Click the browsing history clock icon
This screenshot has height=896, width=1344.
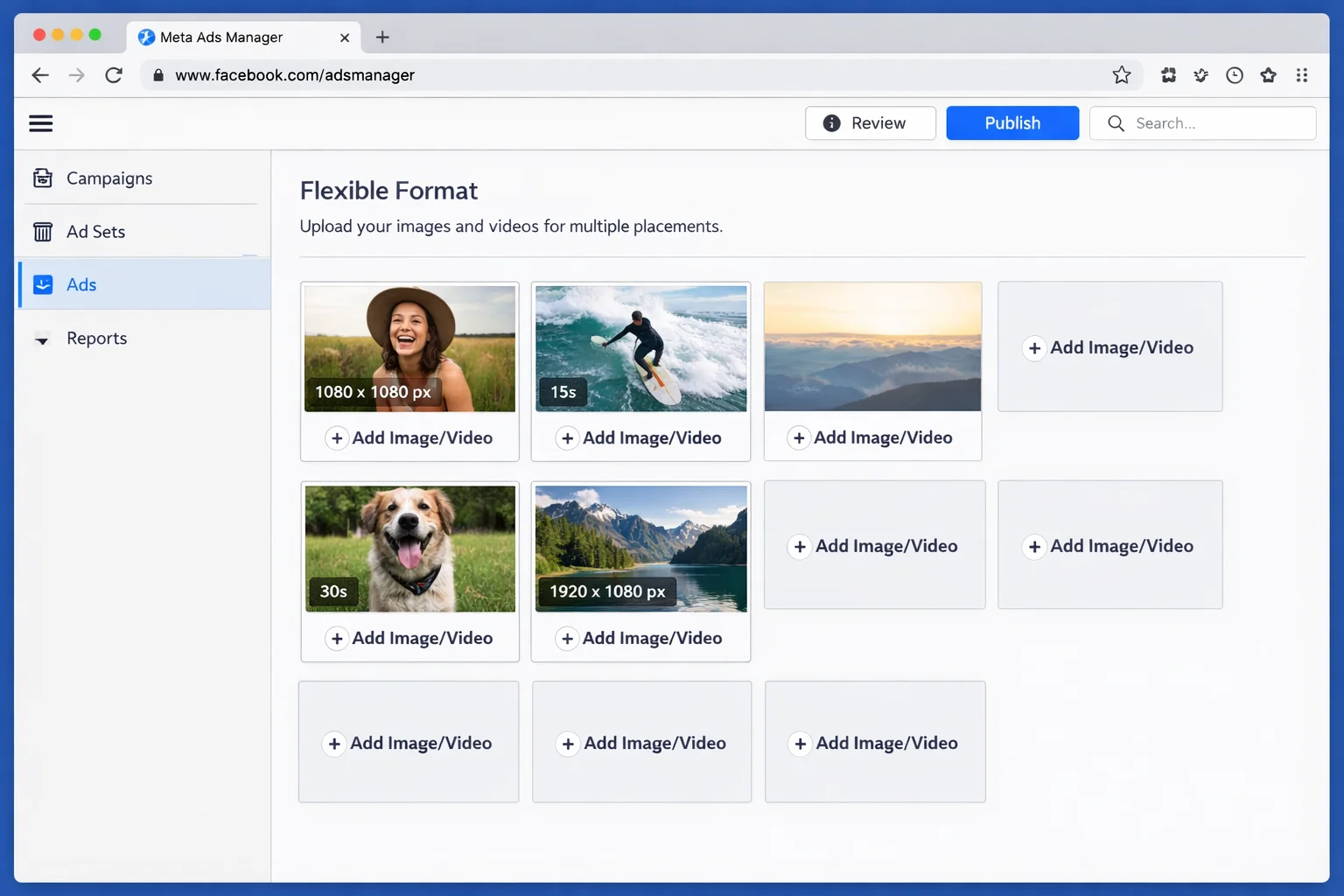(1235, 75)
